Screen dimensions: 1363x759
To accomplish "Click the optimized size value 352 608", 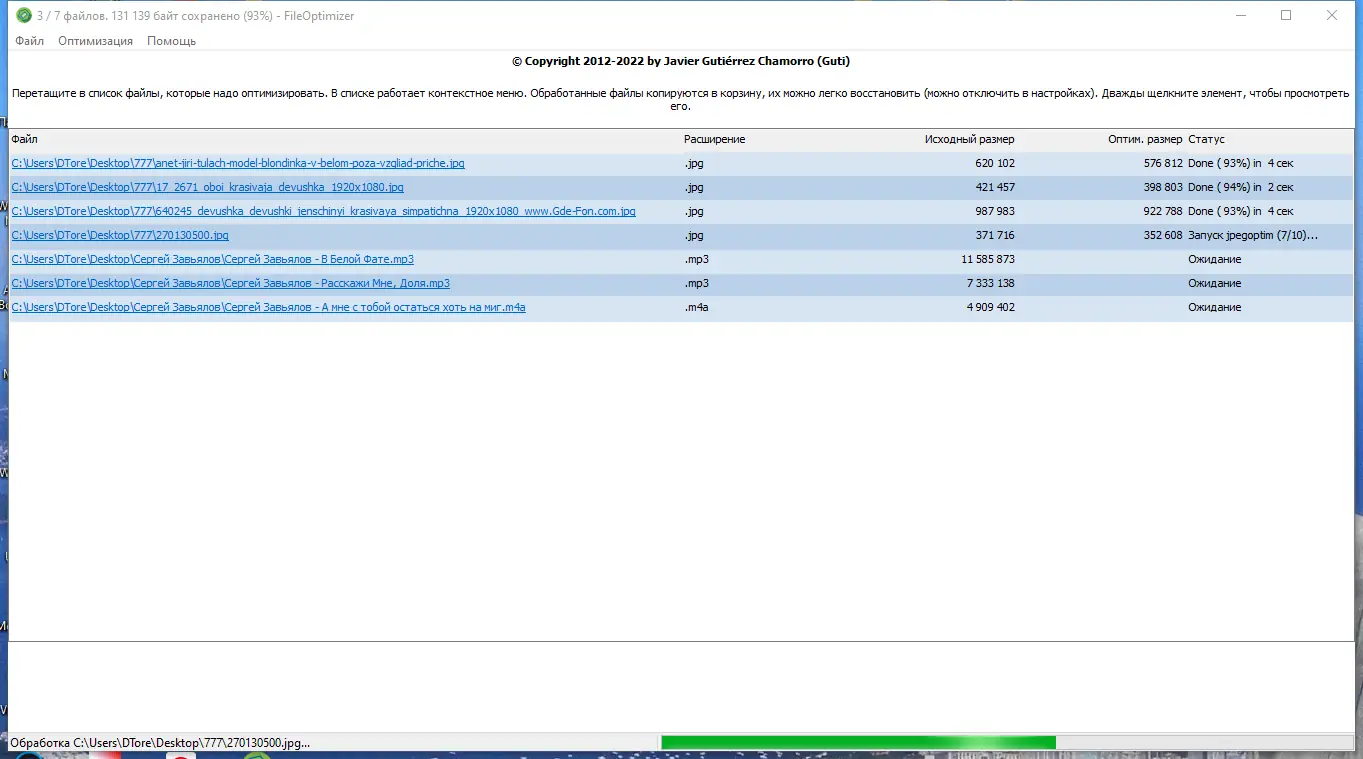I will [1163, 235].
